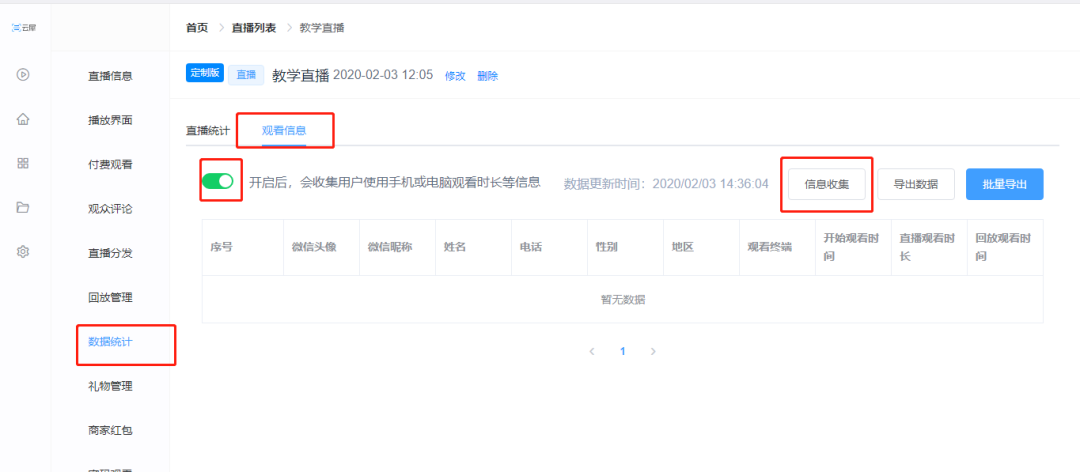
Task: Click the 定制版 badge
Action: (205, 73)
